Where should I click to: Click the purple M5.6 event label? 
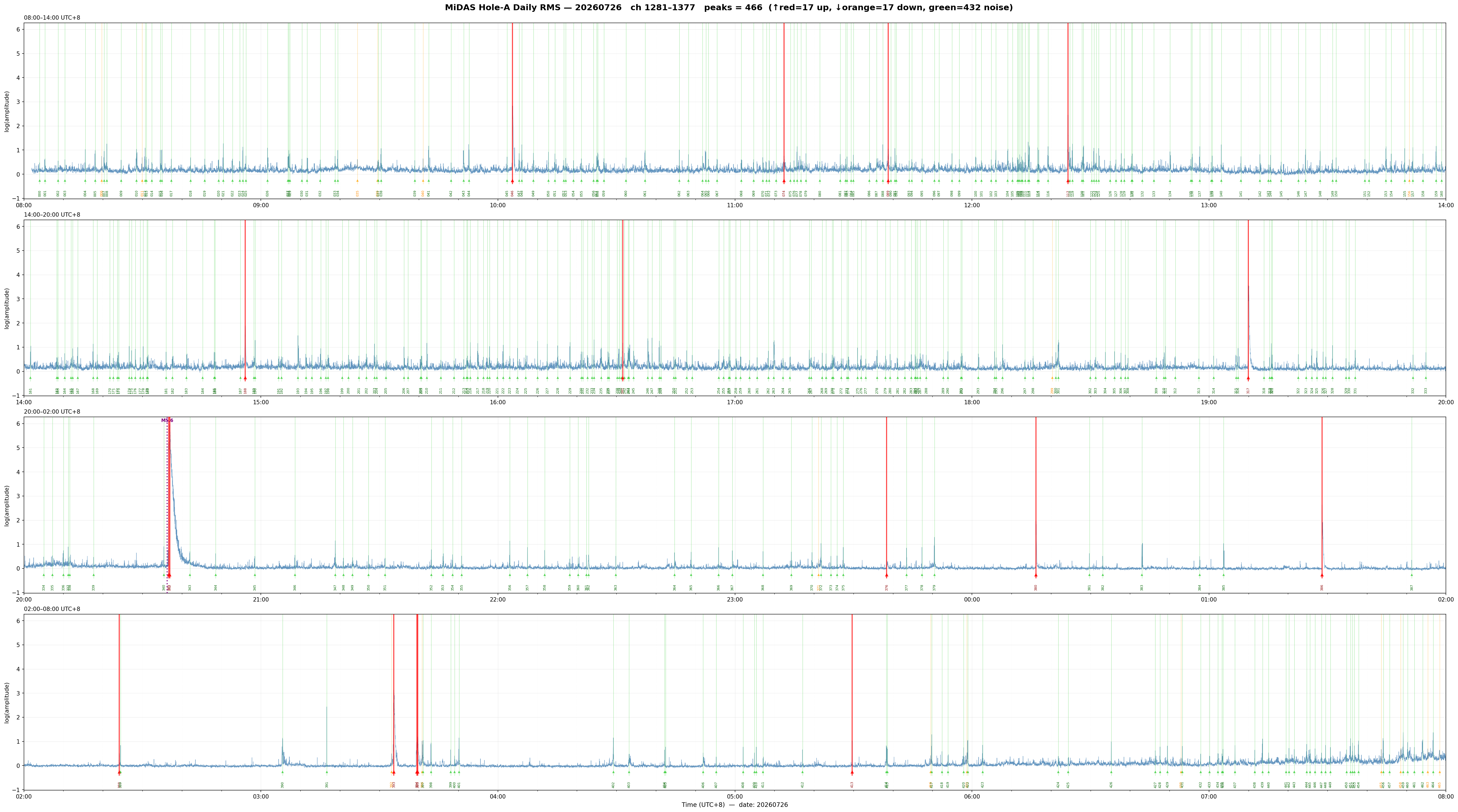point(167,420)
